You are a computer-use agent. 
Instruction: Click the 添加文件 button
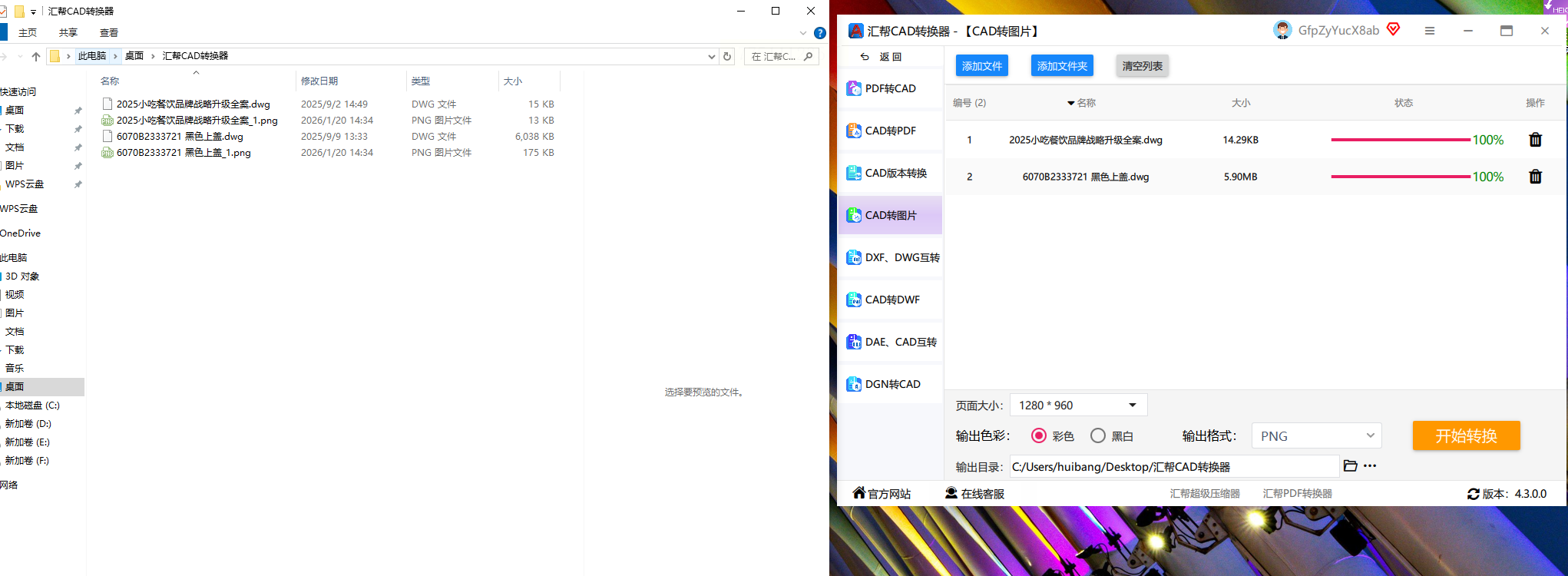point(981,66)
